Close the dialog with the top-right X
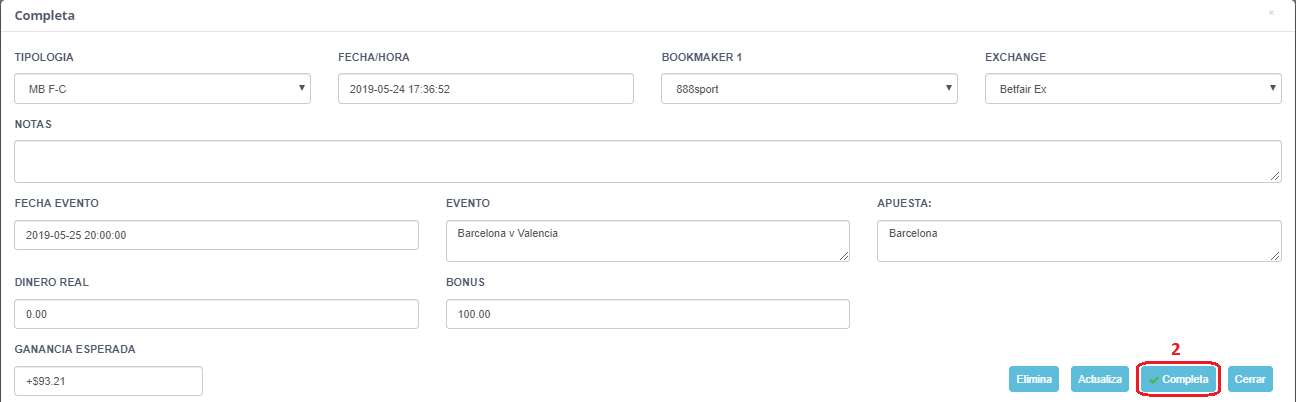Image resolution: width=1296 pixels, height=402 pixels. tap(1271, 13)
